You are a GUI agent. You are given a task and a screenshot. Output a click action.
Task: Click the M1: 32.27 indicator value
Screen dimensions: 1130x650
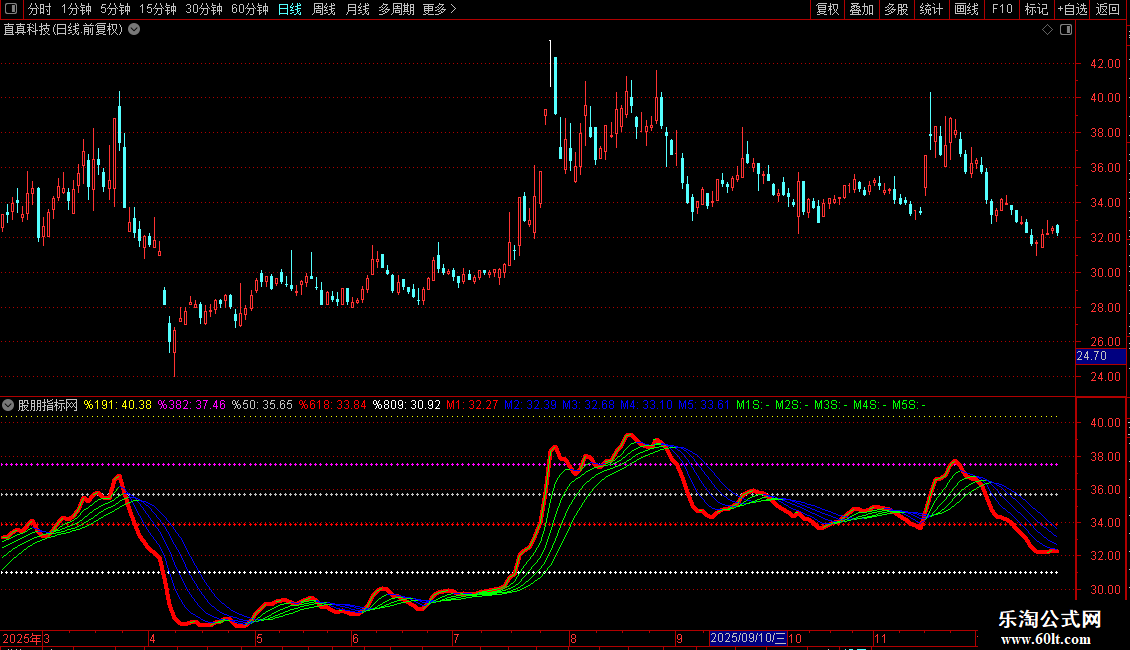pos(472,405)
